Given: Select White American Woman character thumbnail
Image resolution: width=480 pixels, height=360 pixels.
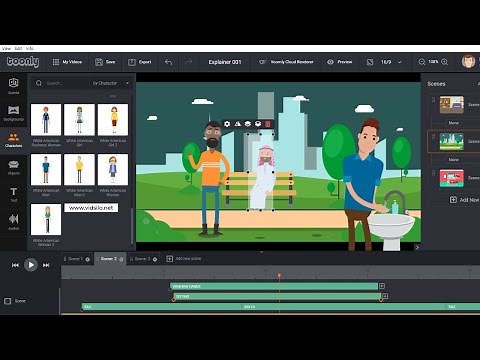Looking at the screenshot, I should (113, 169).
